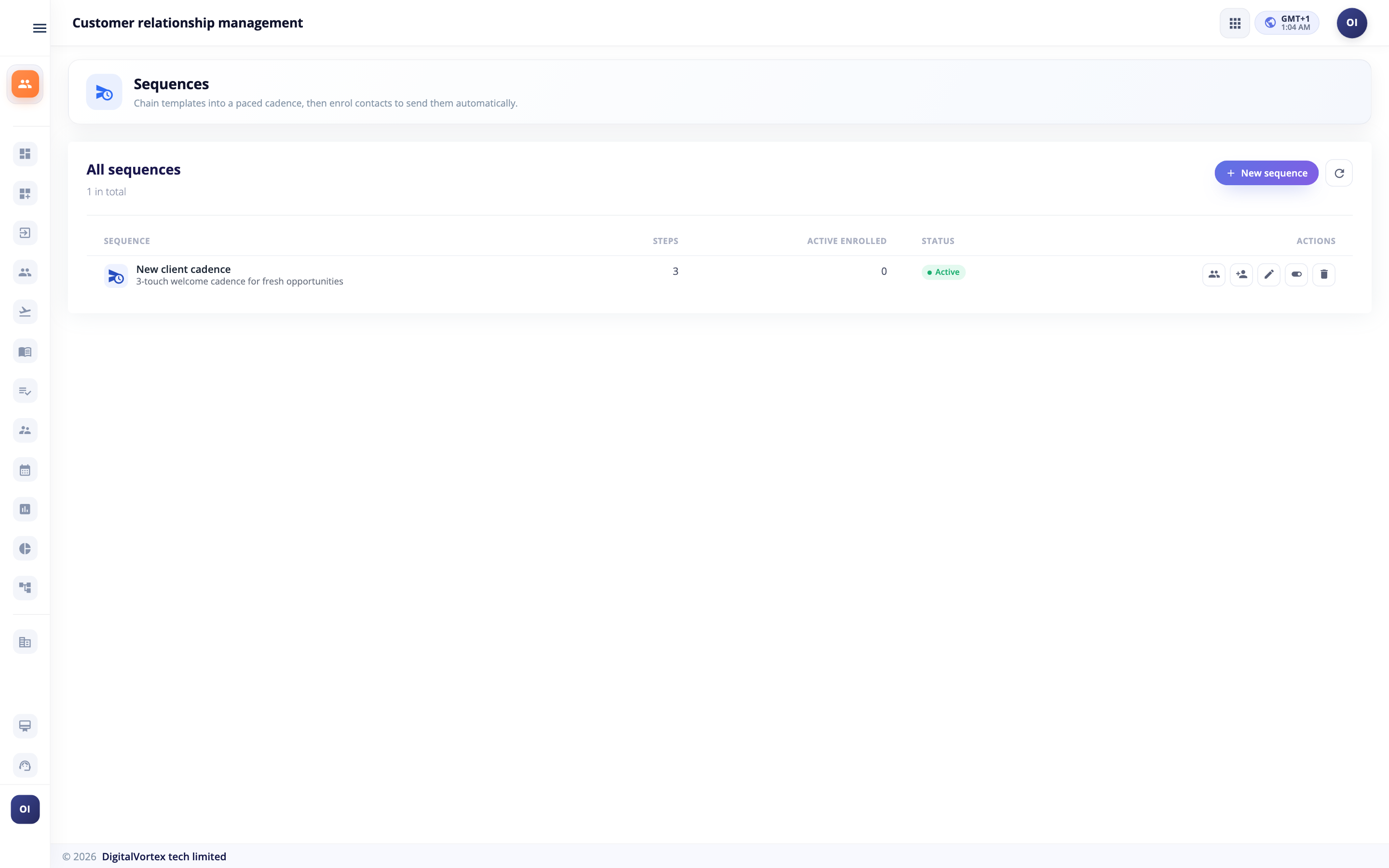Refresh the sequences list
Image resolution: width=1389 pixels, height=868 pixels.
[x=1339, y=173]
